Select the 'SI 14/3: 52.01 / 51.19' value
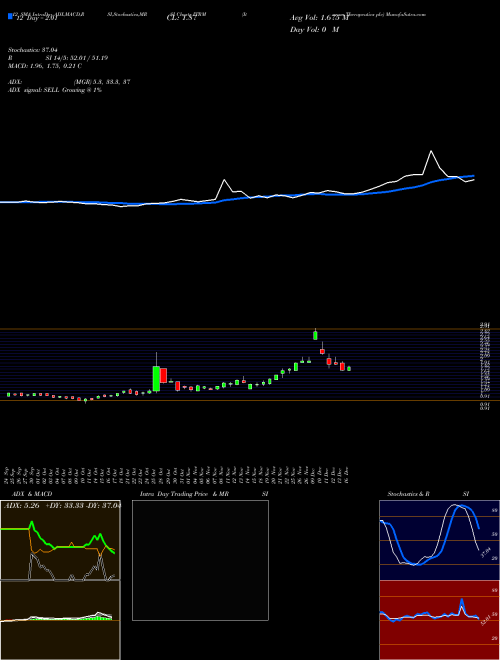This screenshot has width=500, height=660. click(77, 58)
